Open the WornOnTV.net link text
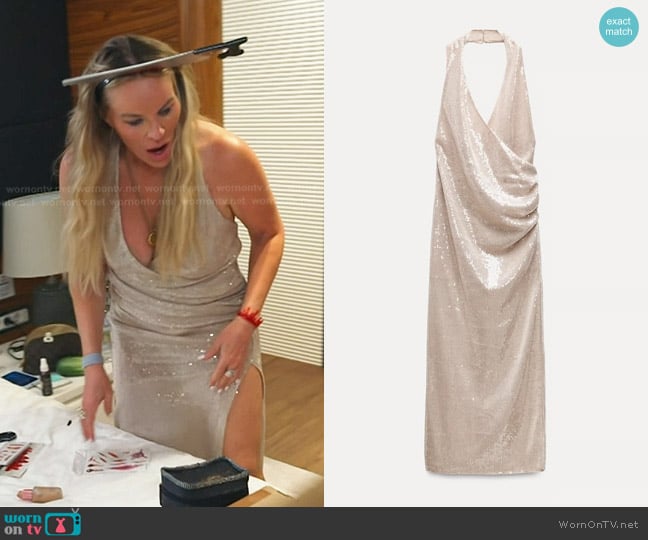 598,524
